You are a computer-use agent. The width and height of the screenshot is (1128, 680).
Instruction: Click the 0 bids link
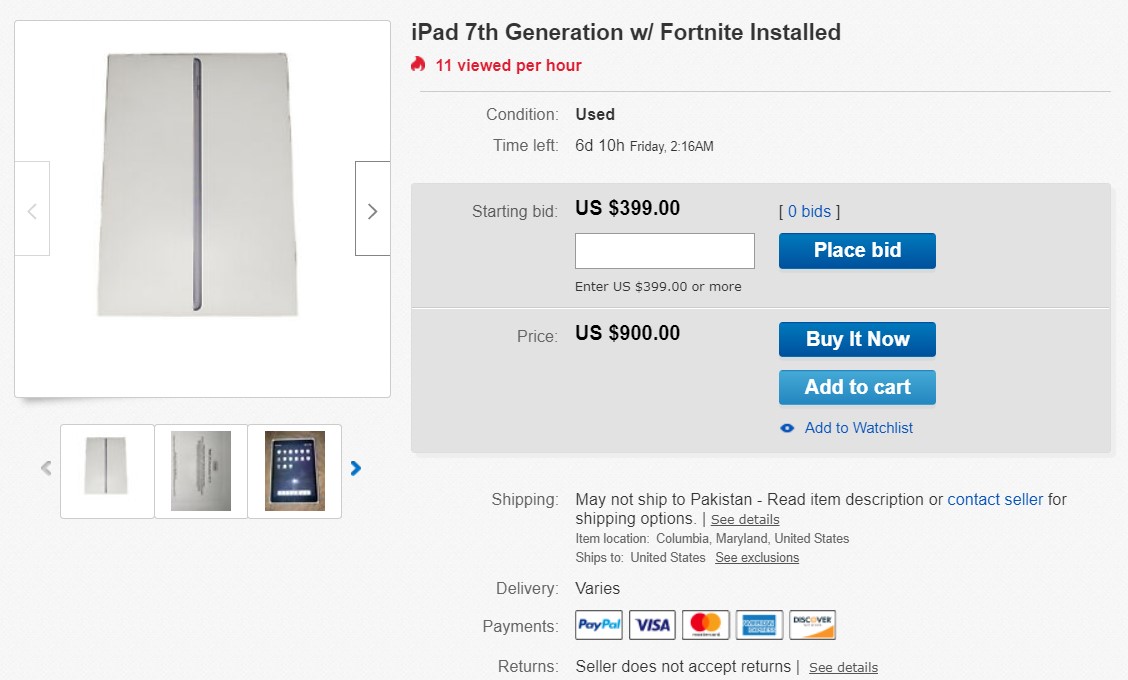click(810, 211)
